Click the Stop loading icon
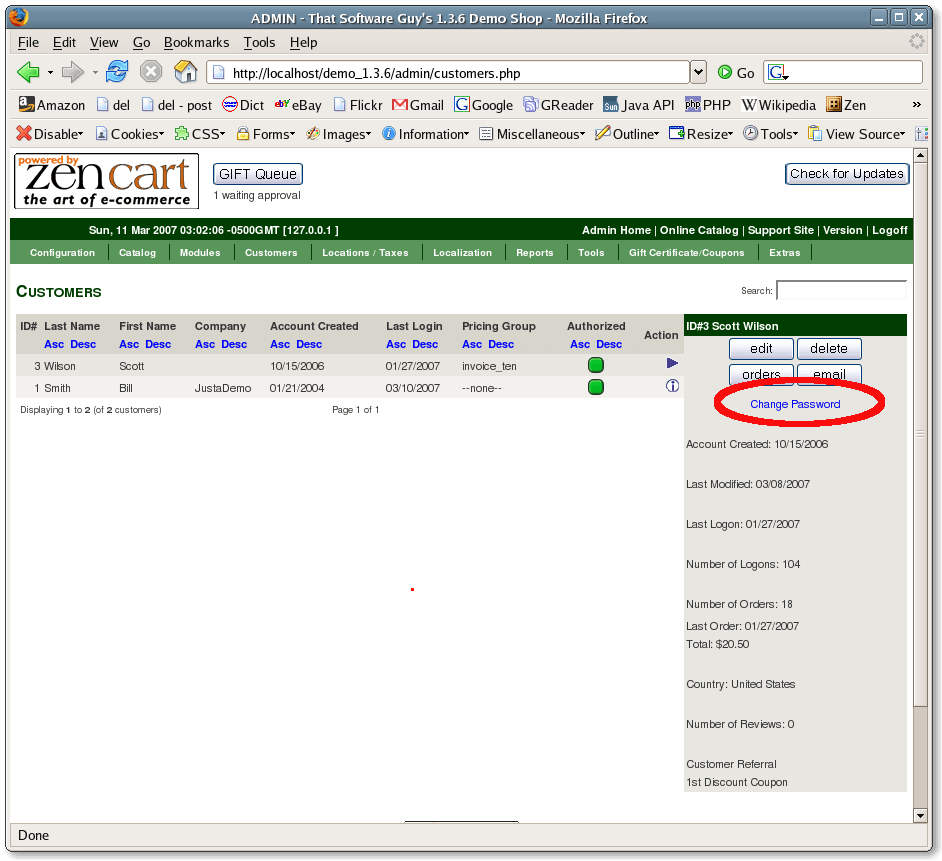Viewport: 942px width, 861px height. [x=151, y=71]
